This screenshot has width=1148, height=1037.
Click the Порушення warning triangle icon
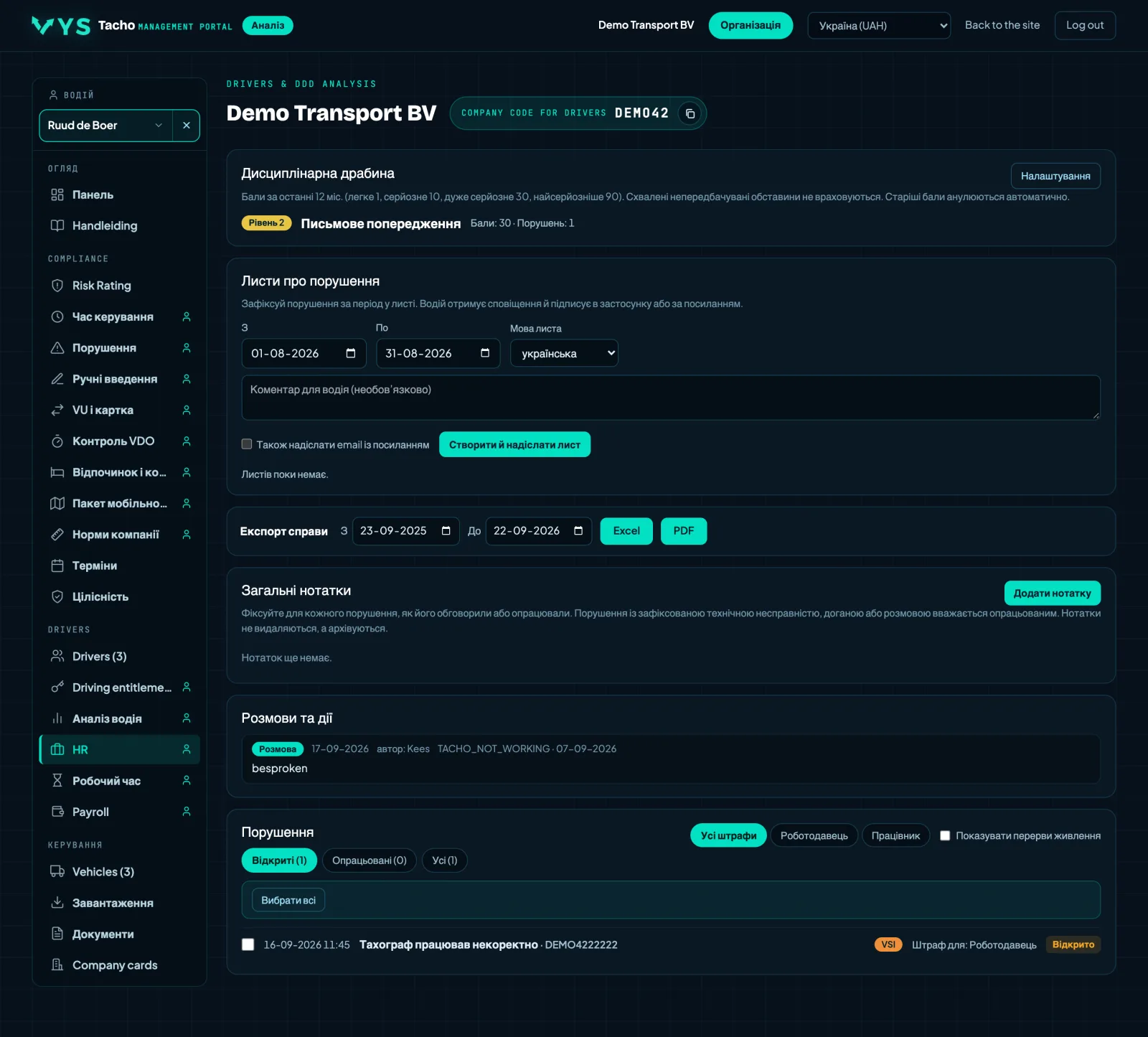pos(57,348)
